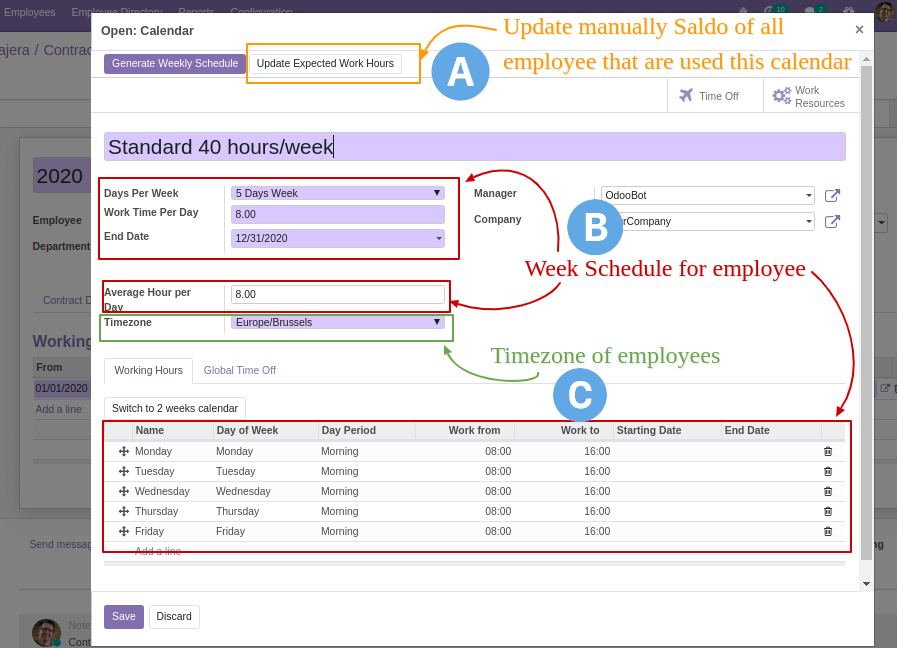Click Generate Weekly Schedule button
The image size is (897, 648).
pos(175,64)
